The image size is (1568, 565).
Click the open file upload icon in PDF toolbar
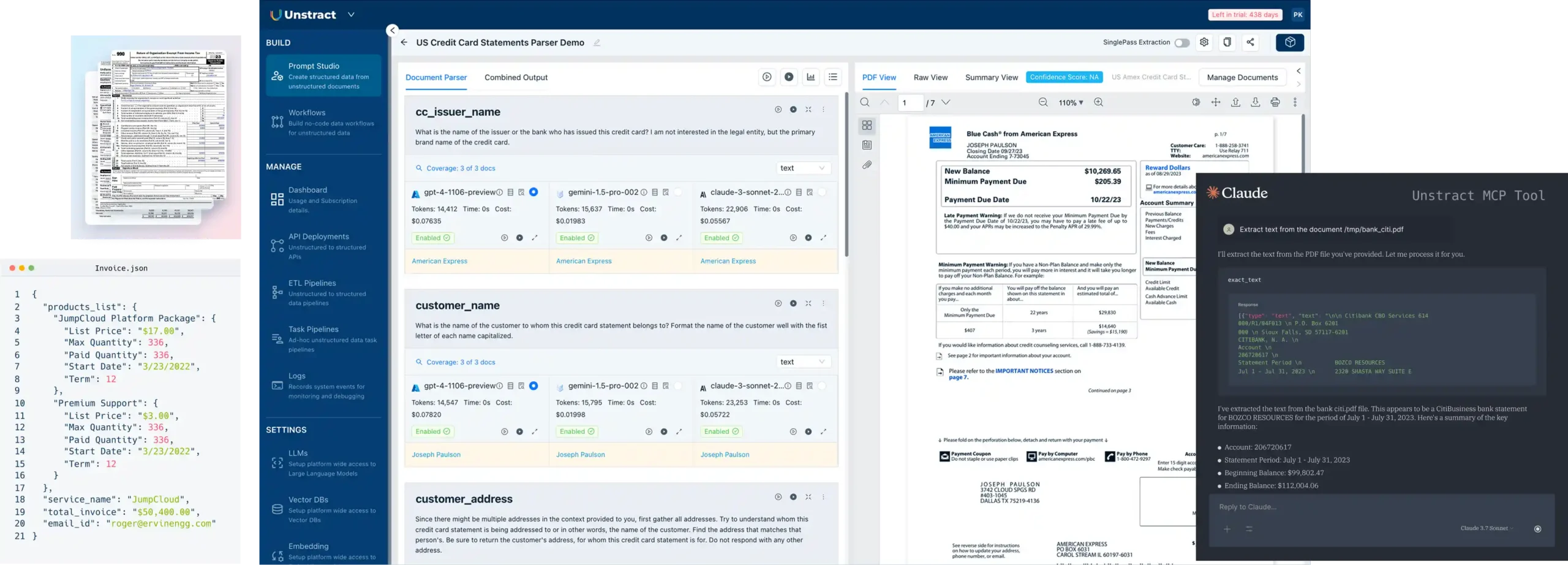point(1236,102)
